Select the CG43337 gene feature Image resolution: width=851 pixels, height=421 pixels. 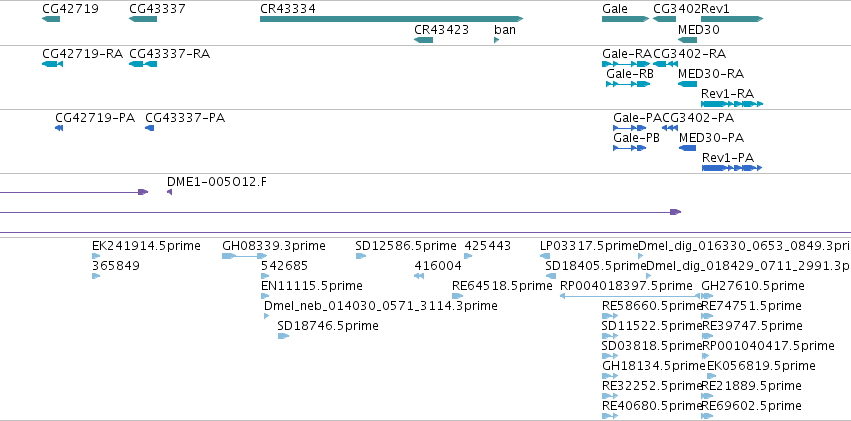(x=143, y=19)
